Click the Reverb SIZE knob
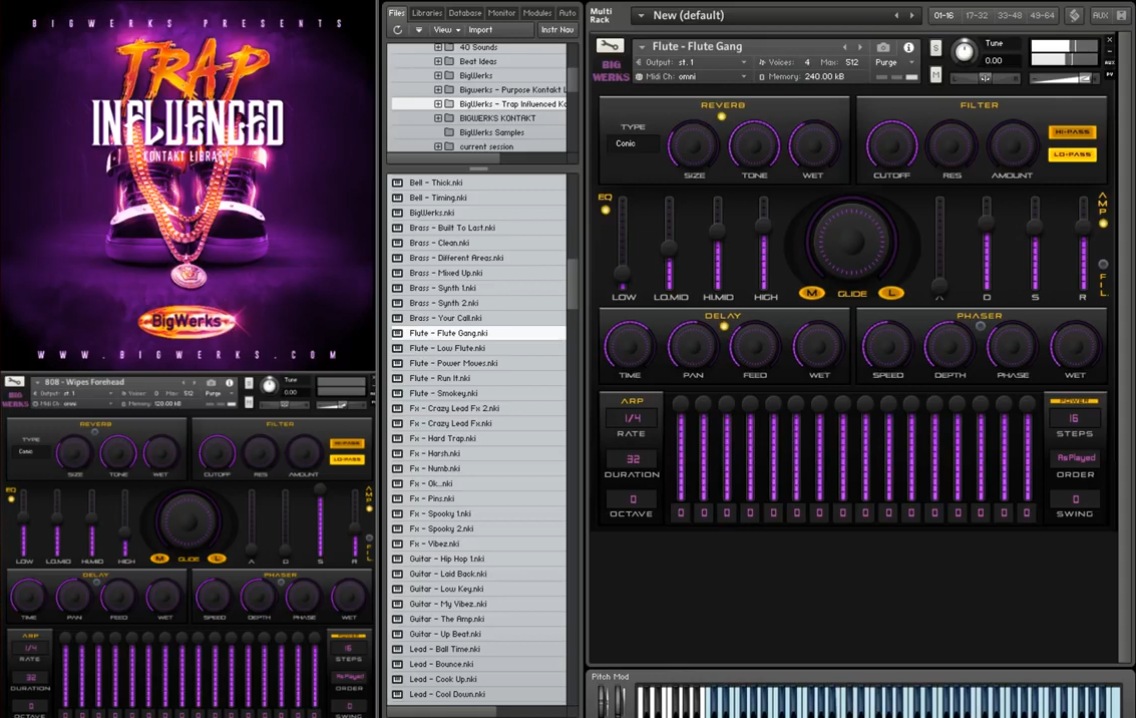This screenshot has height=718, width=1136. 693,145
